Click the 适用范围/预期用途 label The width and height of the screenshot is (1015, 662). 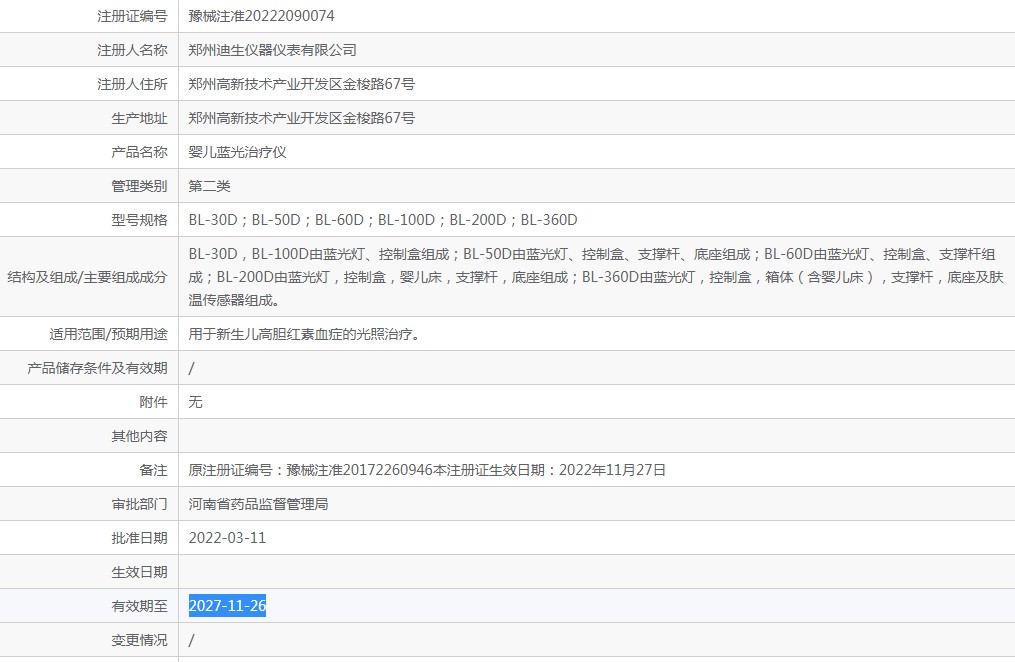click(x=108, y=334)
